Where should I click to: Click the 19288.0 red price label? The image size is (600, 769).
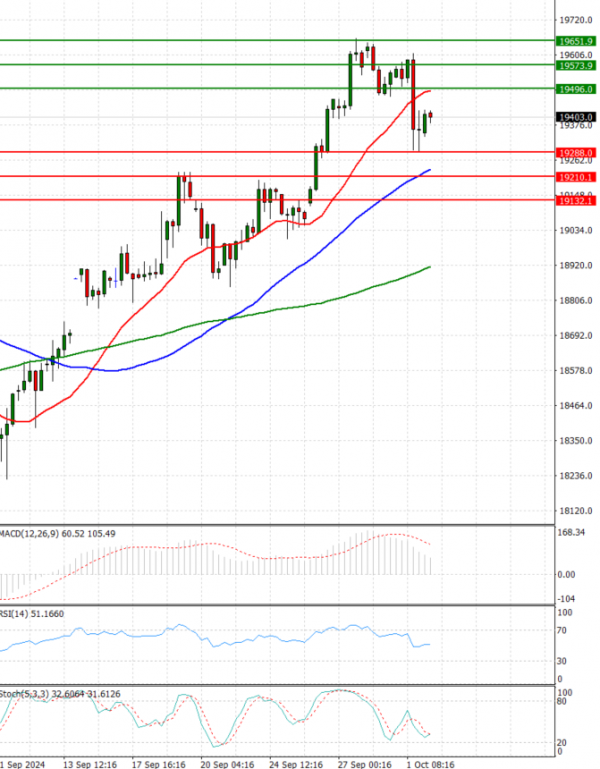click(x=575, y=153)
